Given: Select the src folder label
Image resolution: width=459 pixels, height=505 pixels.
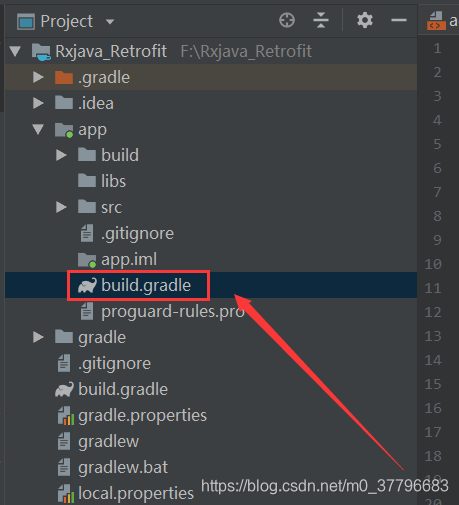Looking at the screenshot, I should (111, 208).
